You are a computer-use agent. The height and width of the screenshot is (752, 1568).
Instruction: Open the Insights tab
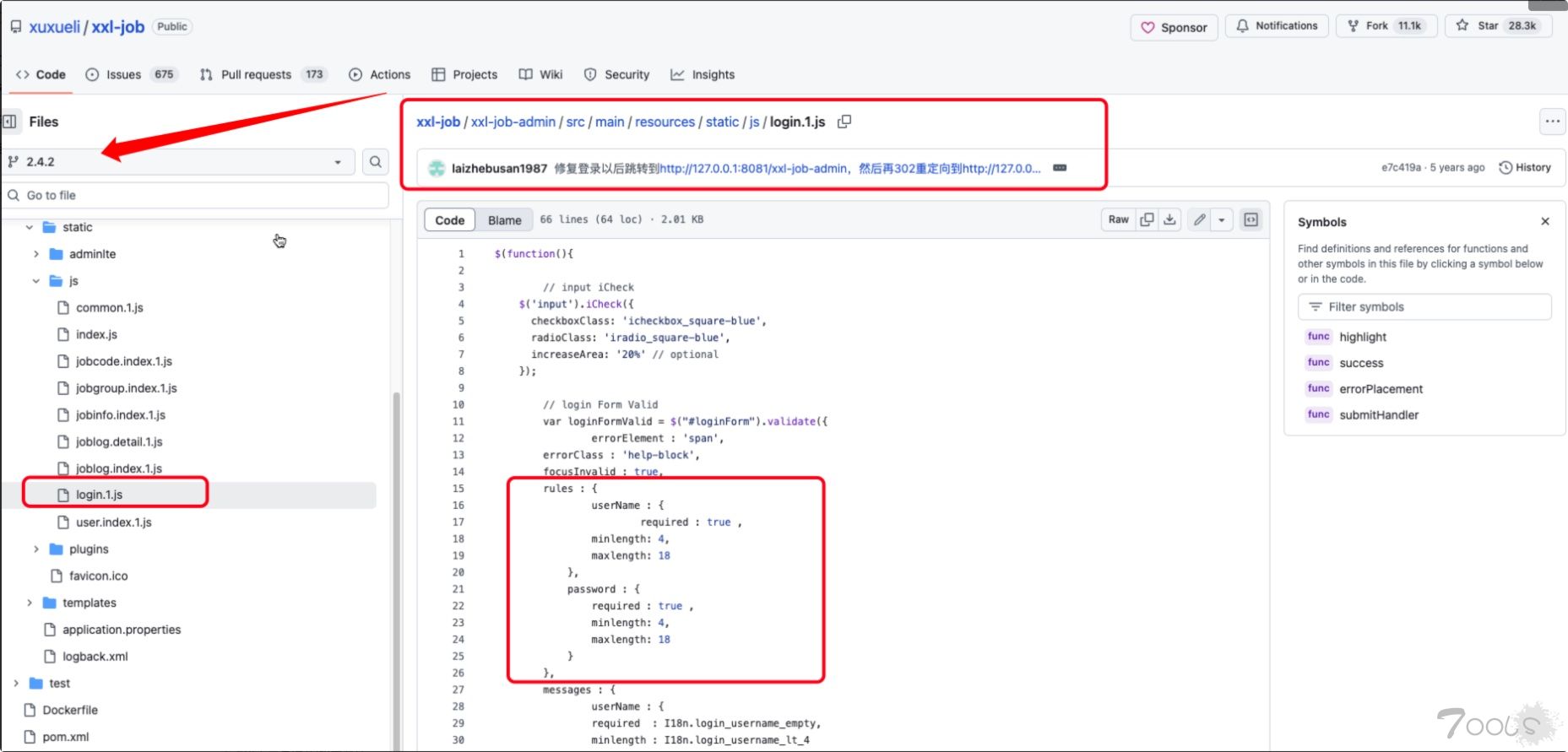tap(703, 74)
